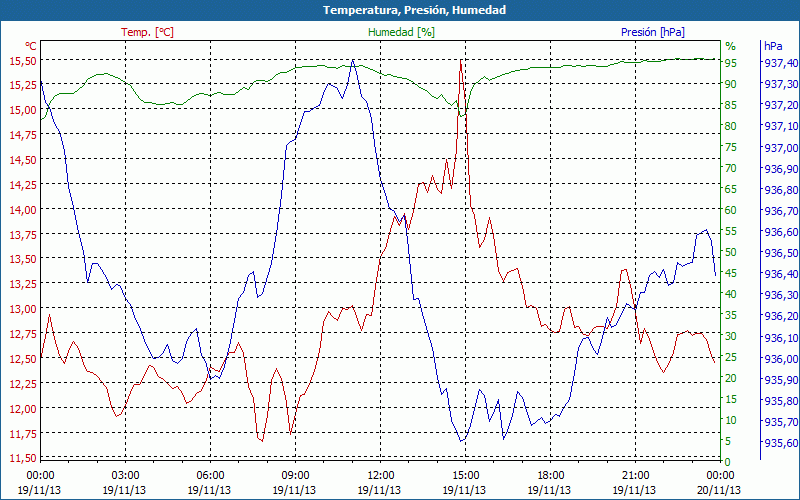The height and width of the screenshot is (500, 800).
Task: Click the 935,90 pressure axis value
Action: (x=779, y=381)
